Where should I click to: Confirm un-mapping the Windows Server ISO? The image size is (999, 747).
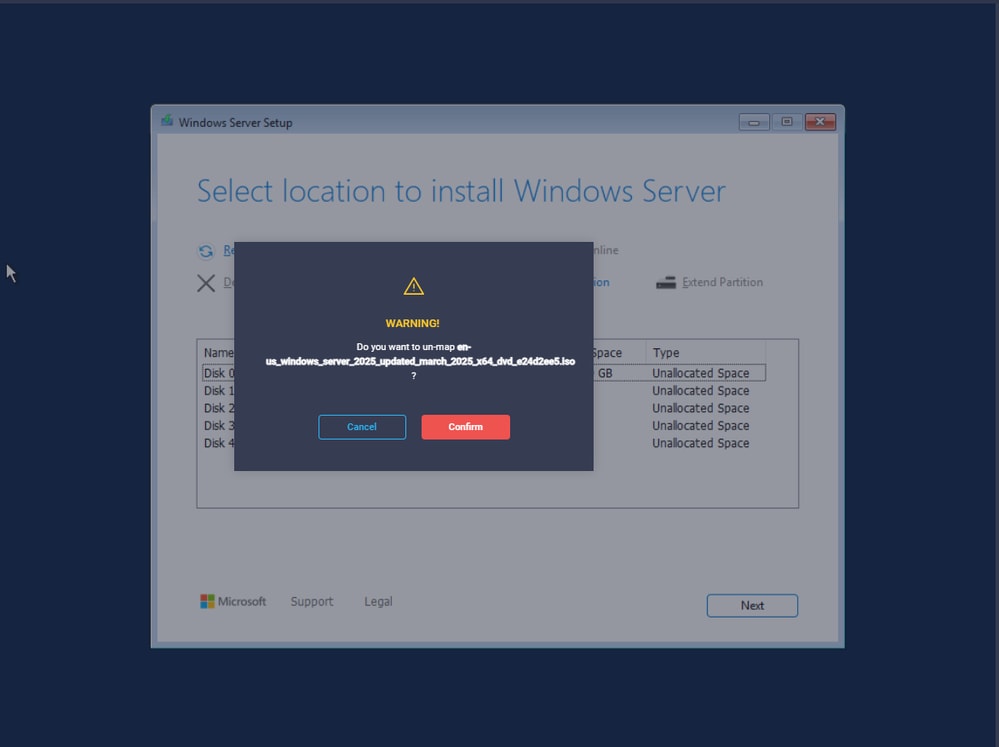click(465, 426)
